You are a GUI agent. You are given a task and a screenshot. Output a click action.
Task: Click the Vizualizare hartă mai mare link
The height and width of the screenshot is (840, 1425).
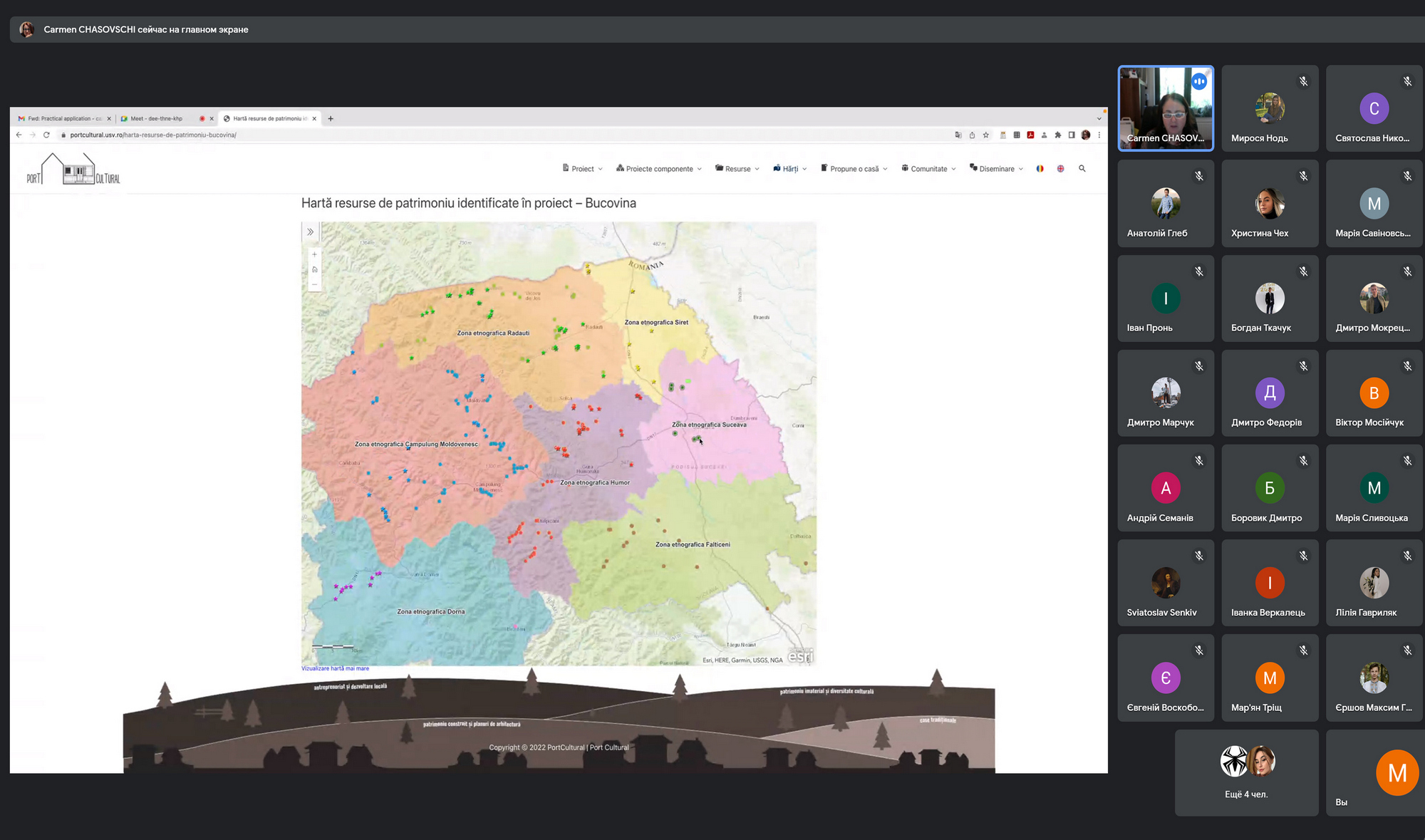335,668
